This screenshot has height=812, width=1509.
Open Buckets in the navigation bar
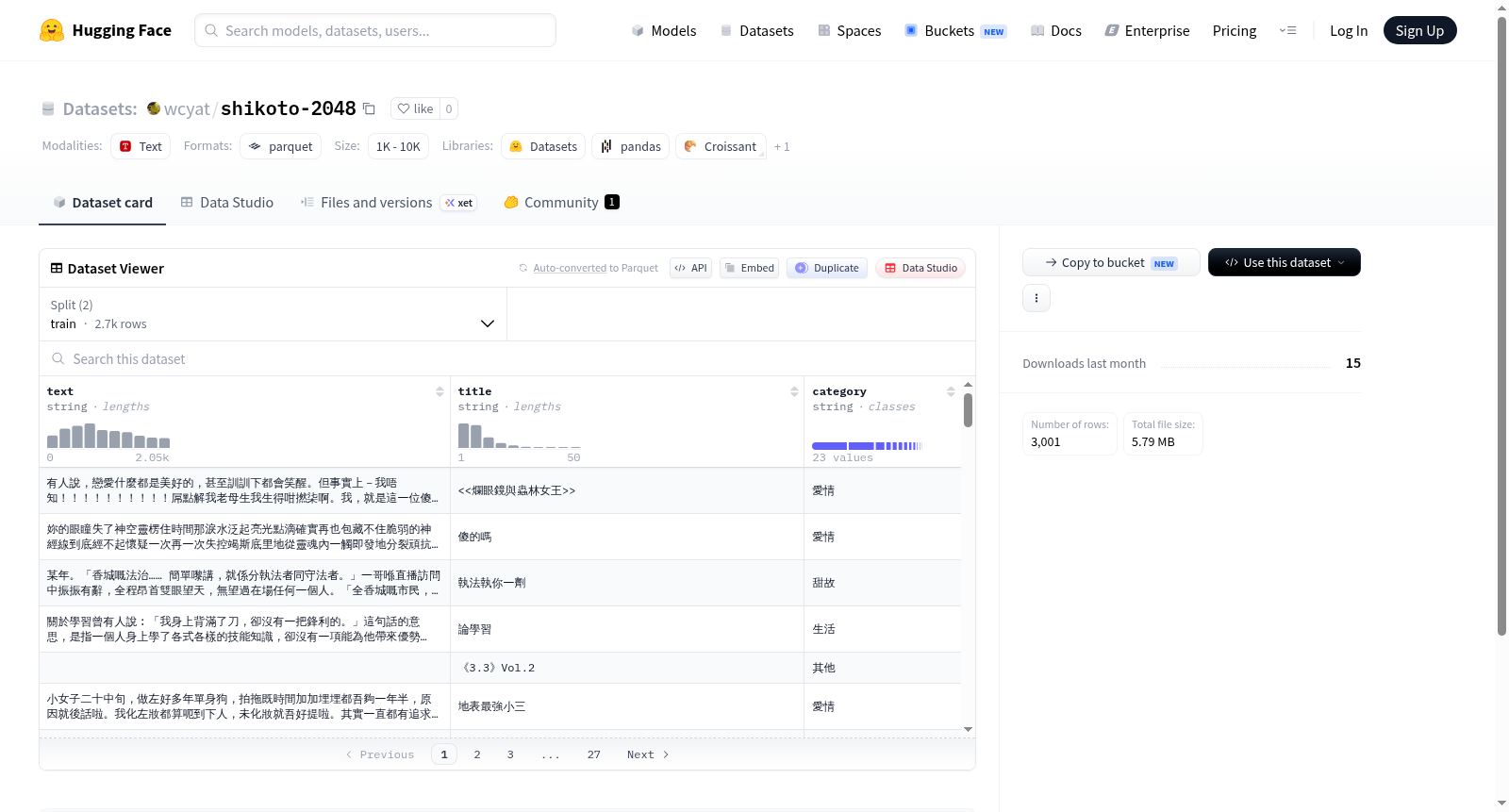pyautogui.click(x=955, y=30)
